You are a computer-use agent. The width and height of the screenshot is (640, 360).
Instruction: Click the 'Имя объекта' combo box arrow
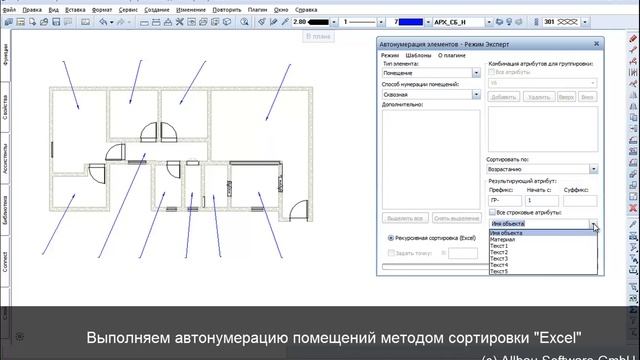click(x=593, y=224)
